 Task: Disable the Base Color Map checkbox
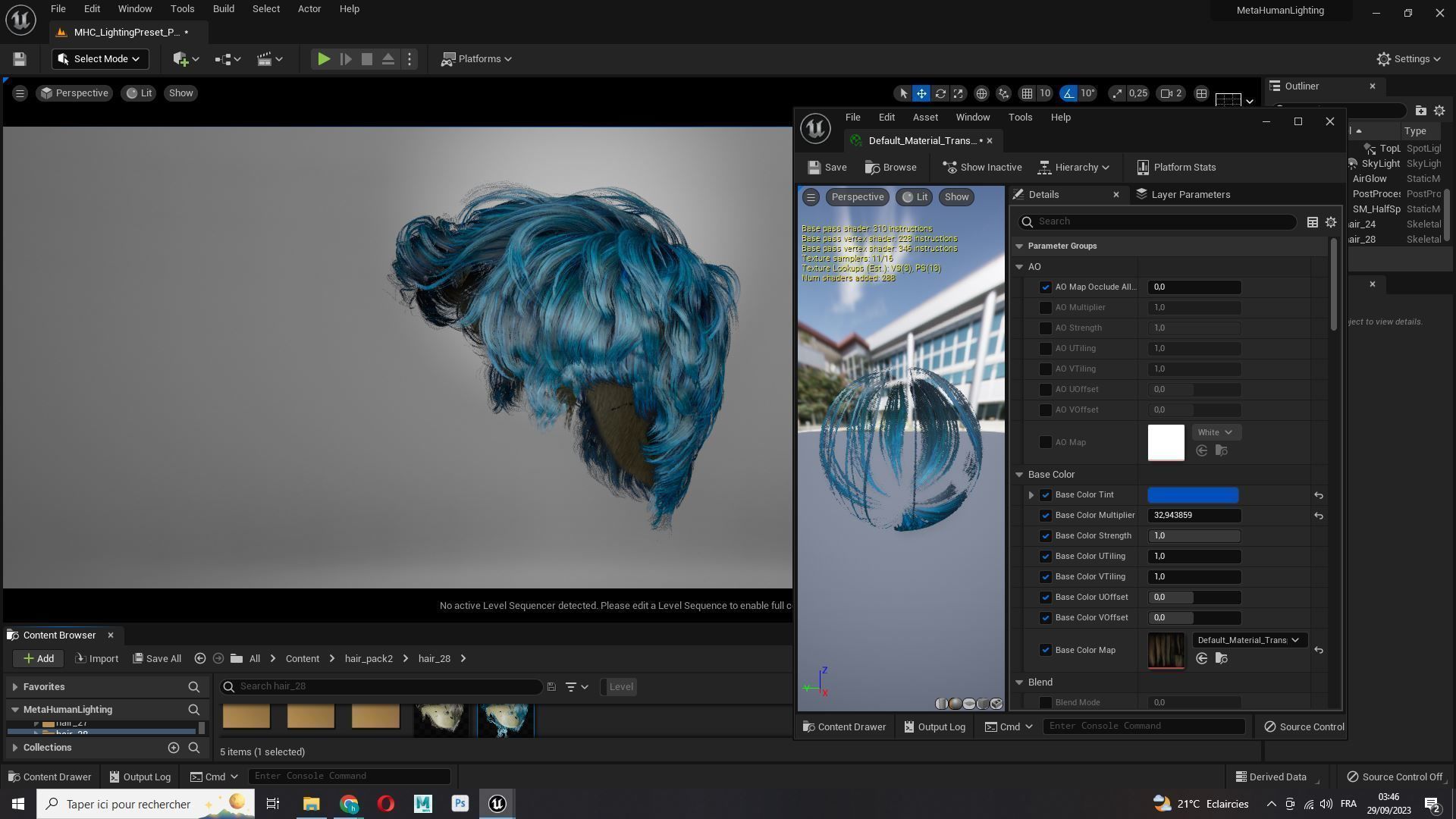1046,650
